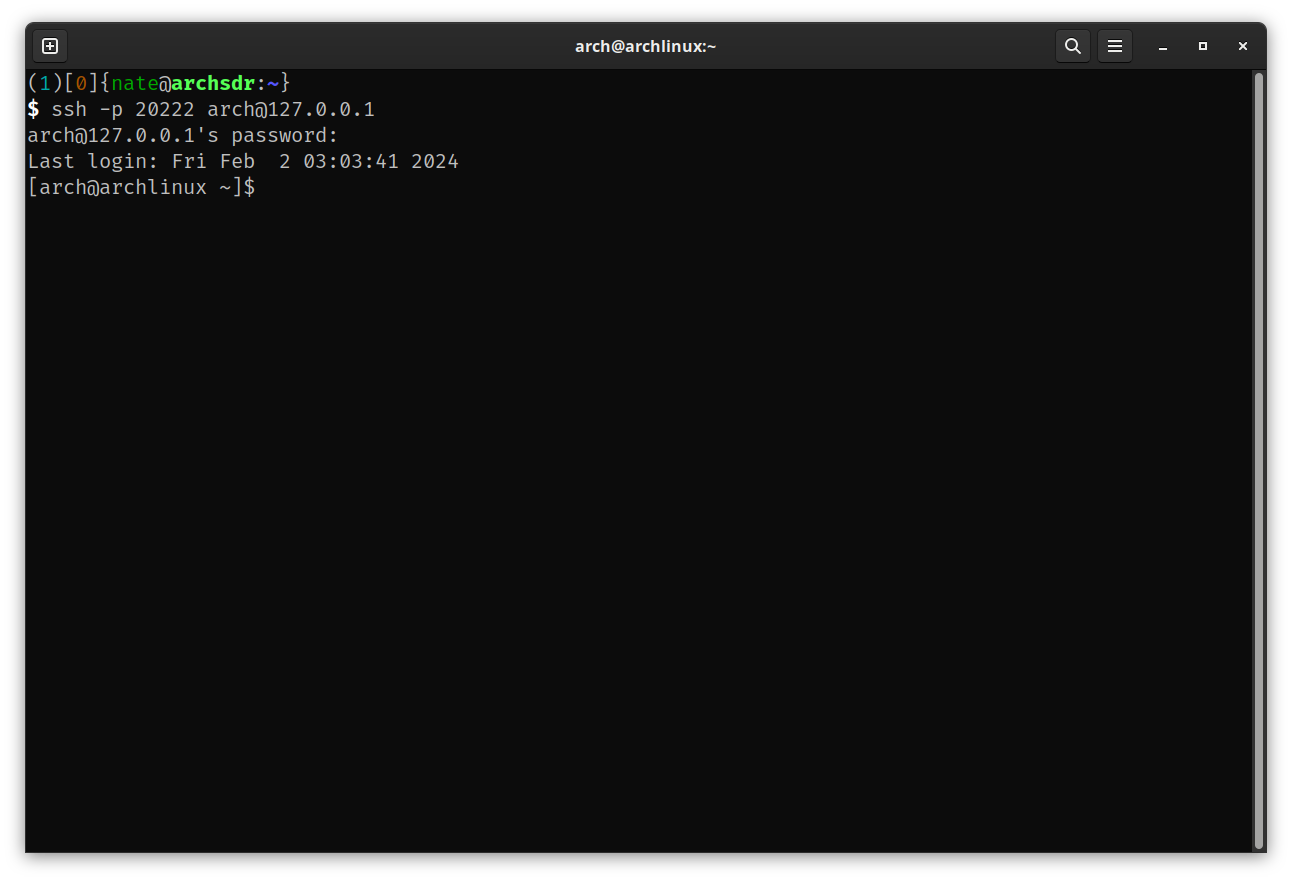
Task: Maximize the terminal window
Action: tap(1203, 46)
